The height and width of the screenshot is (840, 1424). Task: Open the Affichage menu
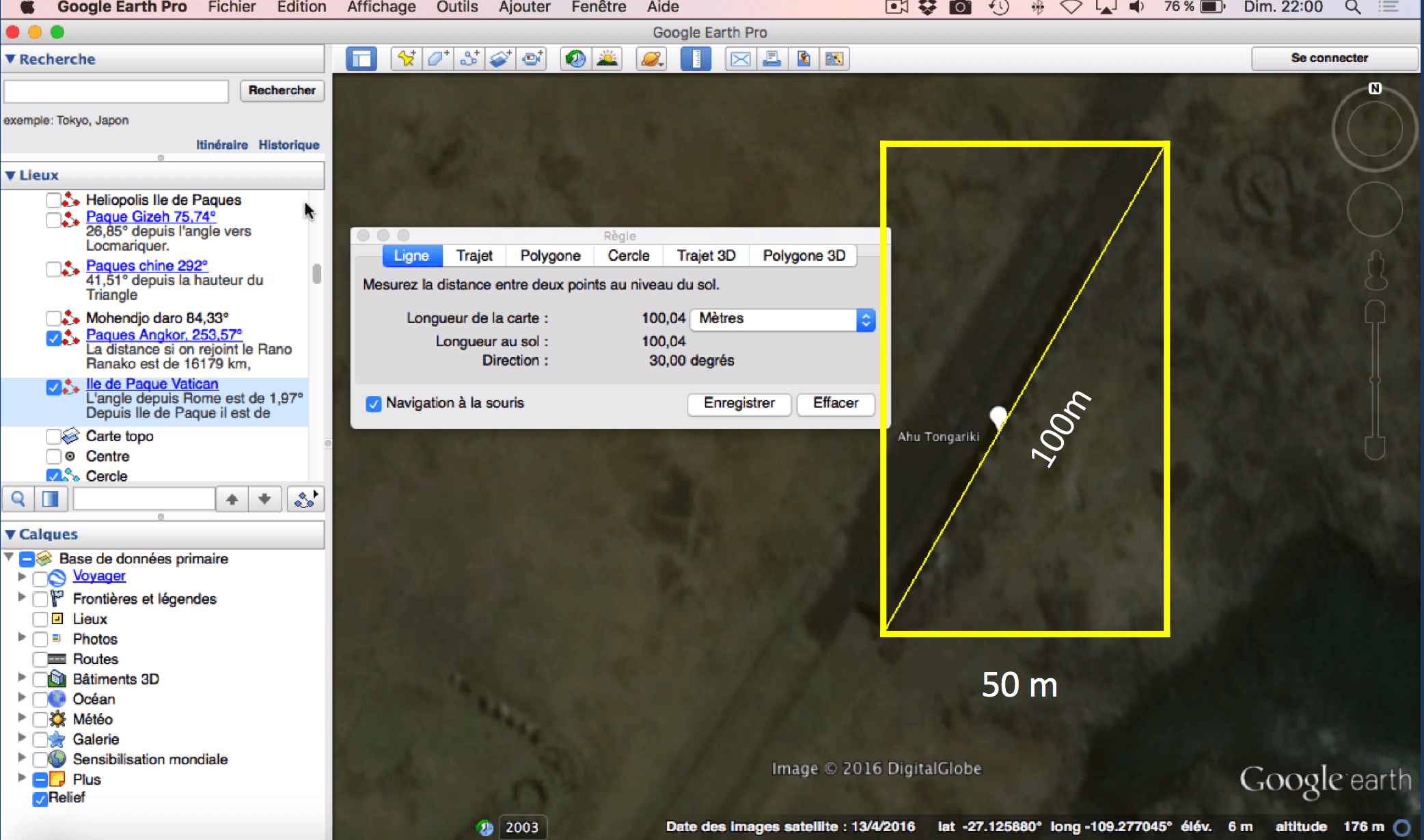pos(381,8)
